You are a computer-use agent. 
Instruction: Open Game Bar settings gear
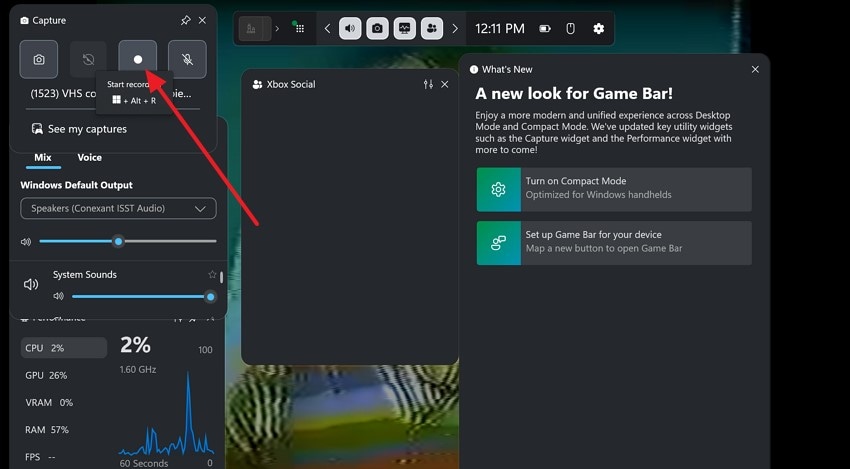[598, 29]
